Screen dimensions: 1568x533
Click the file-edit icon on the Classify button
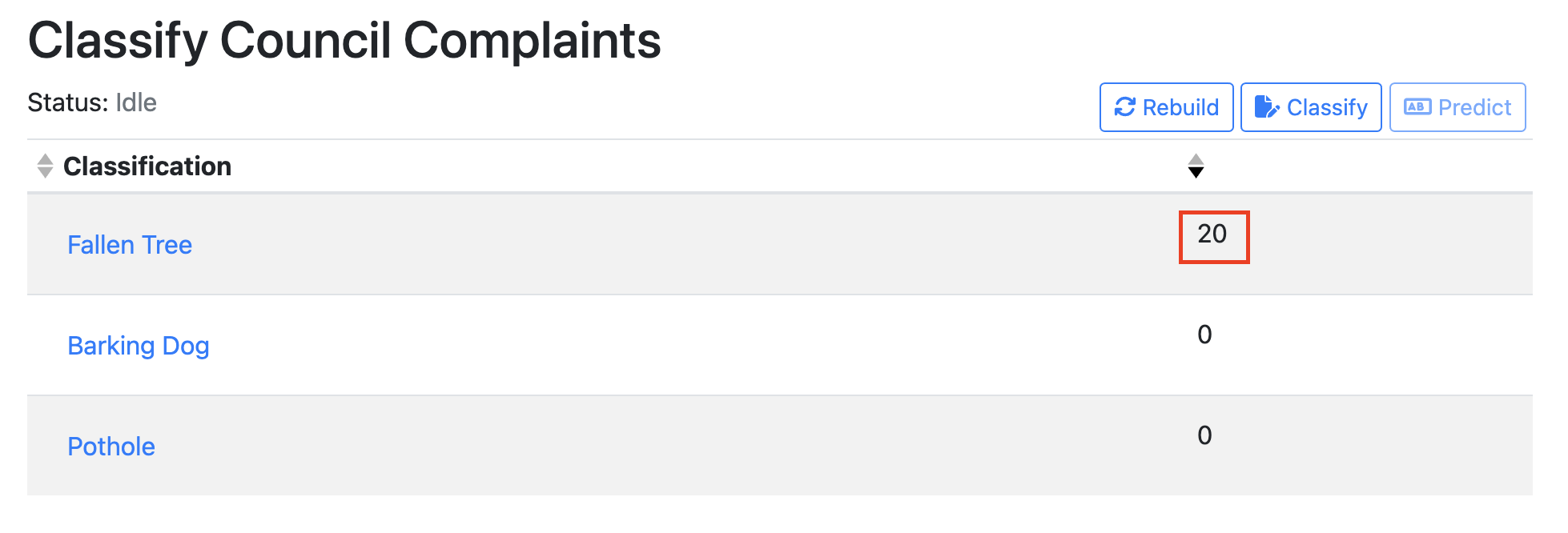tap(1266, 107)
